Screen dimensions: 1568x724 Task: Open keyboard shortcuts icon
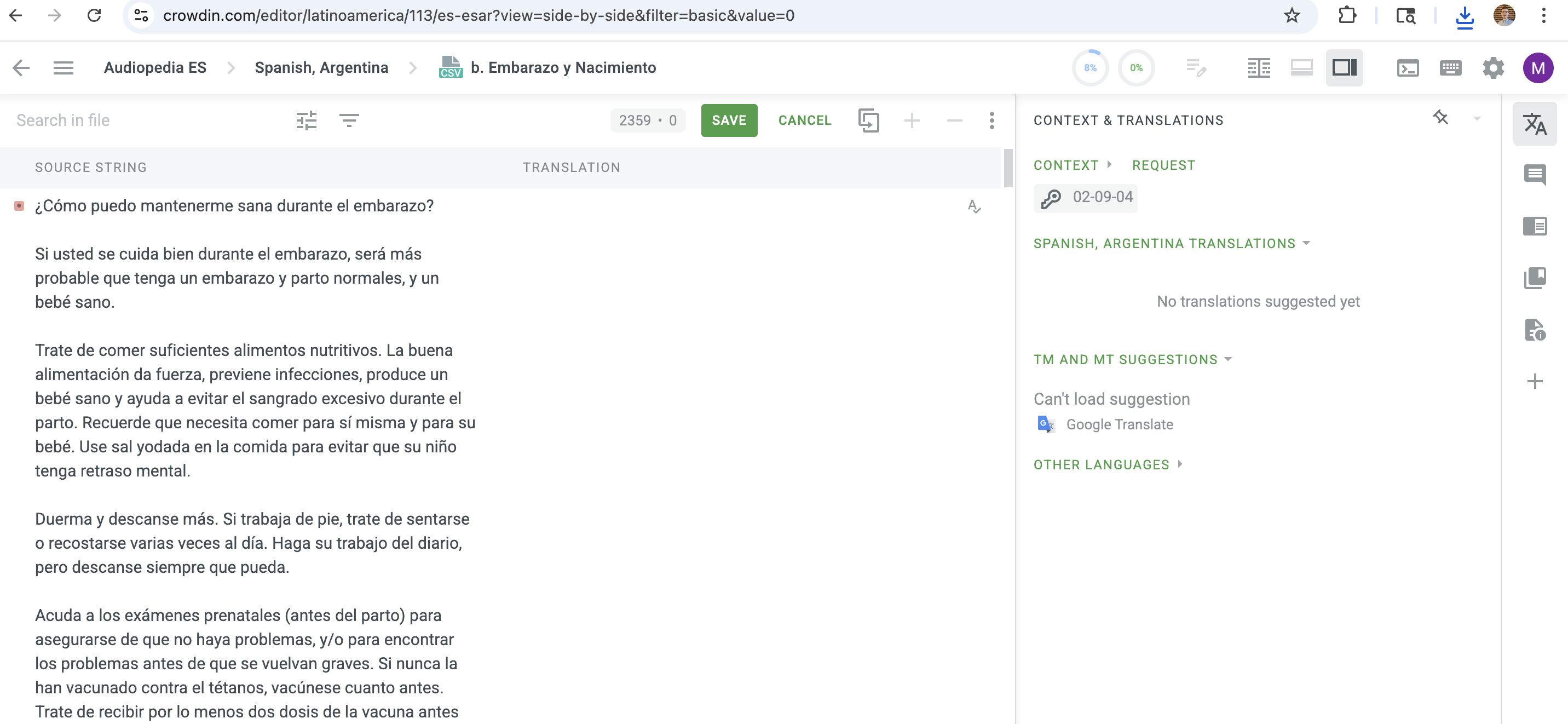(1450, 67)
